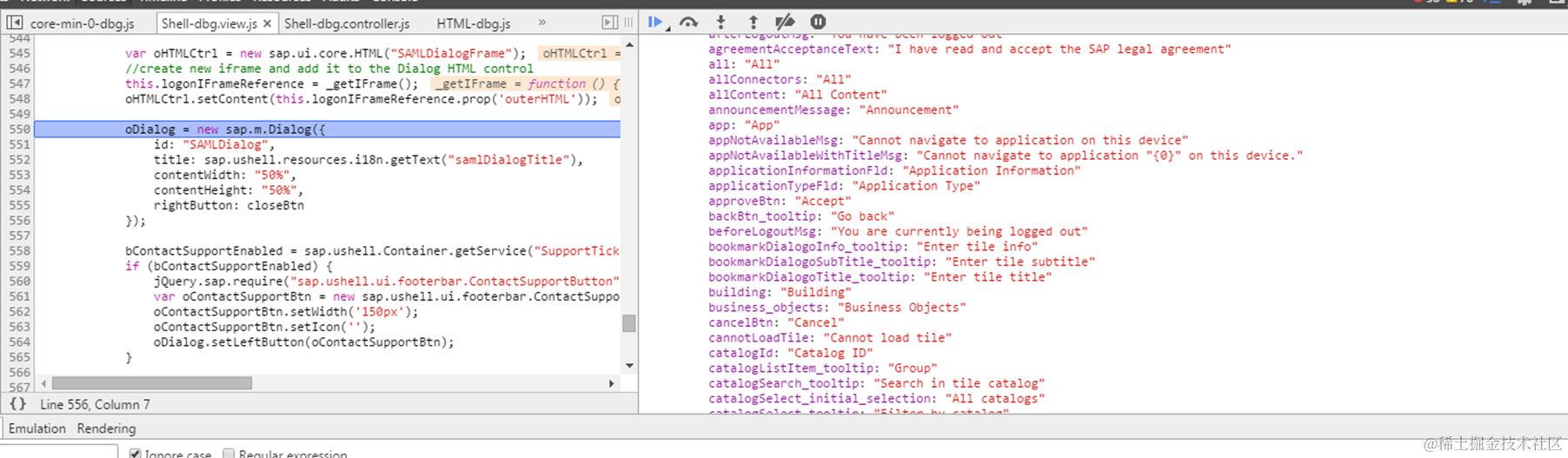Click the 'oContactSupportBtn.setWidth' code line
The height and width of the screenshot is (458, 1568).
286,312
